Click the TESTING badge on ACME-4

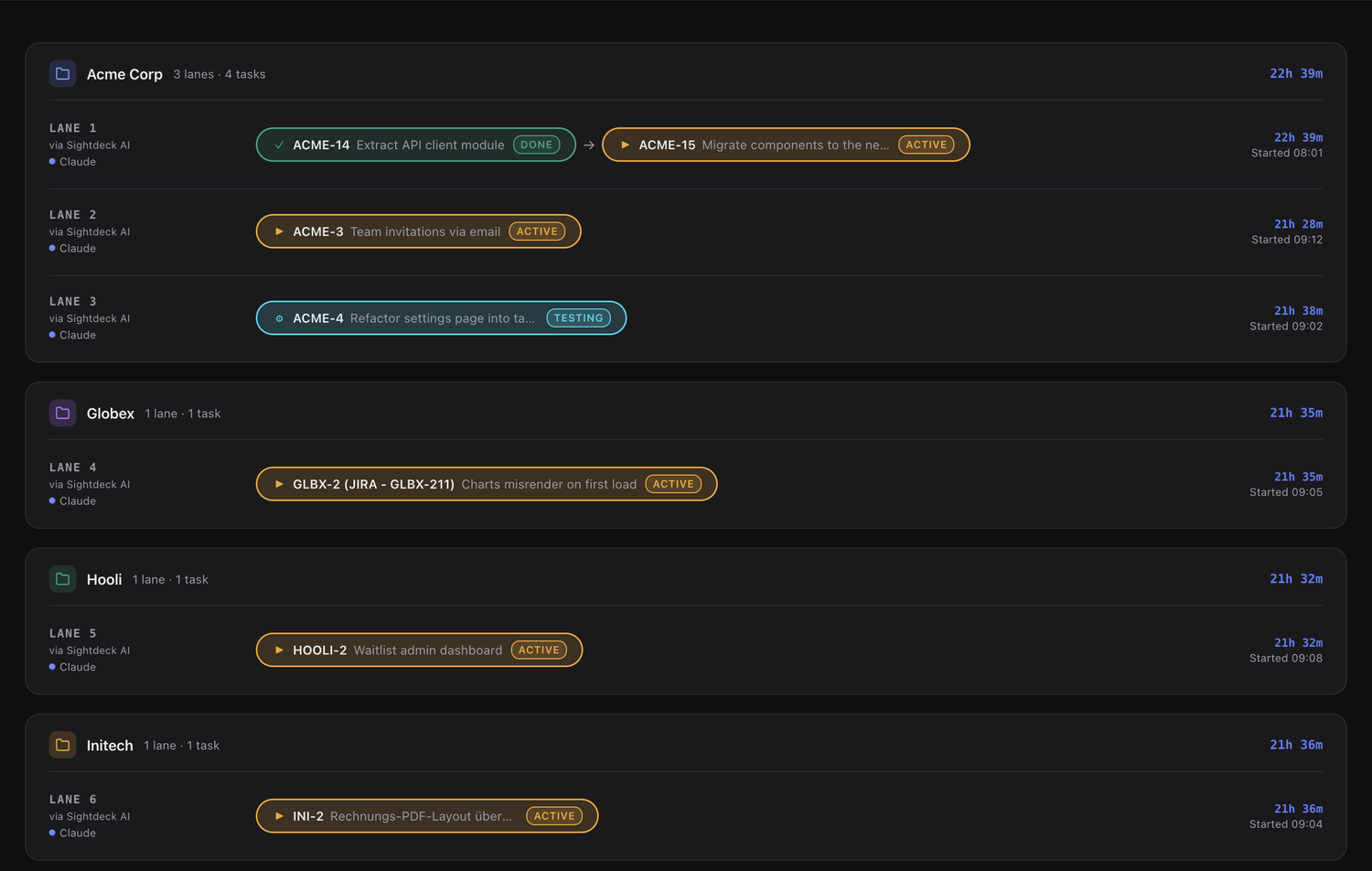pos(579,318)
